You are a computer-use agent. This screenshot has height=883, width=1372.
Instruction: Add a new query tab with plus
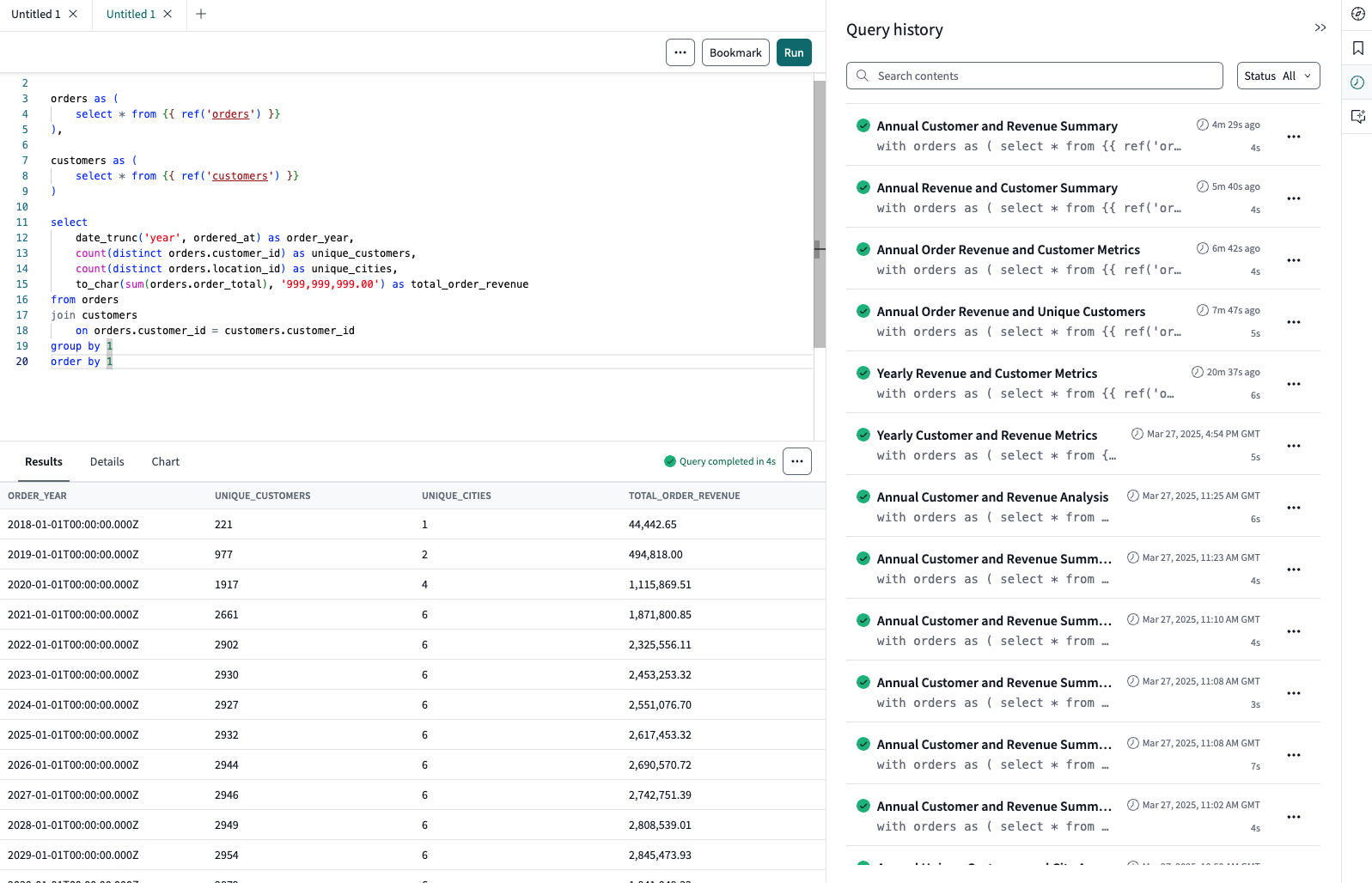201,14
